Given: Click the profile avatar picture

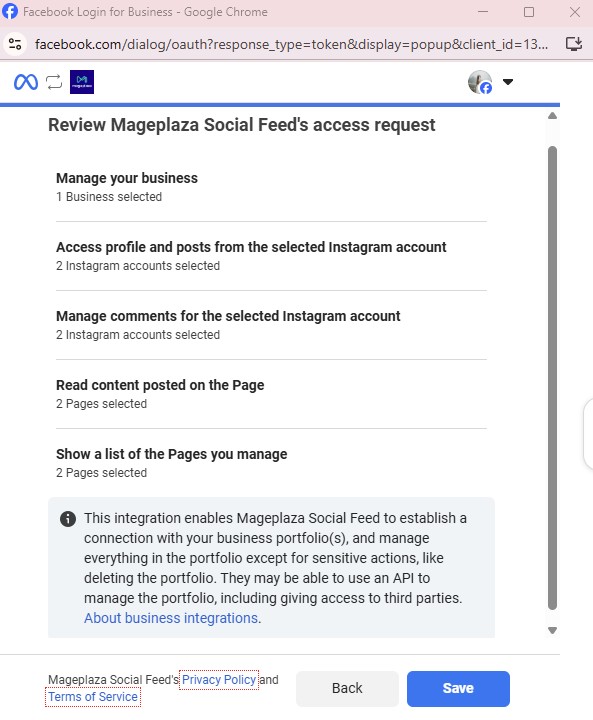Looking at the screenshot, I should (x=480, y=82).
